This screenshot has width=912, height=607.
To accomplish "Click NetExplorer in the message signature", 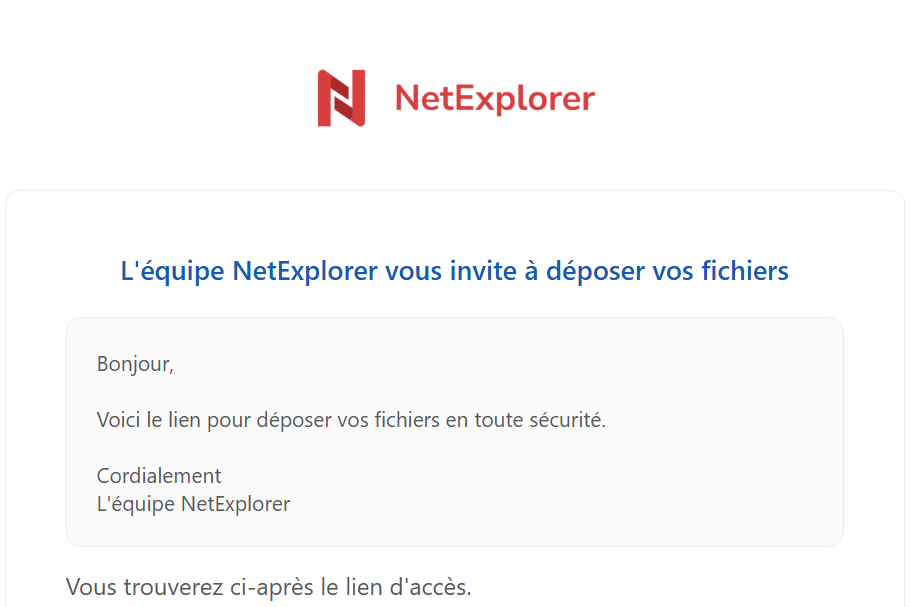I will click(236, 504).
